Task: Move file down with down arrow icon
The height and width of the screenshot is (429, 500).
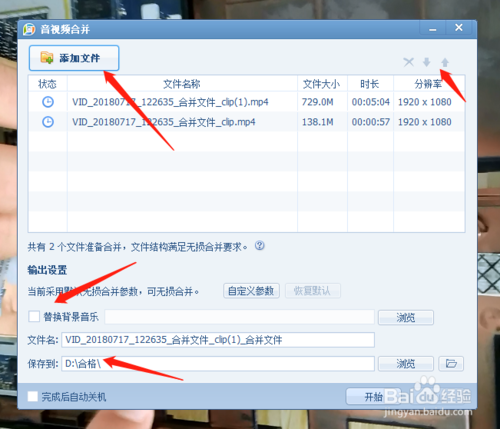Action: pos(426,62)
